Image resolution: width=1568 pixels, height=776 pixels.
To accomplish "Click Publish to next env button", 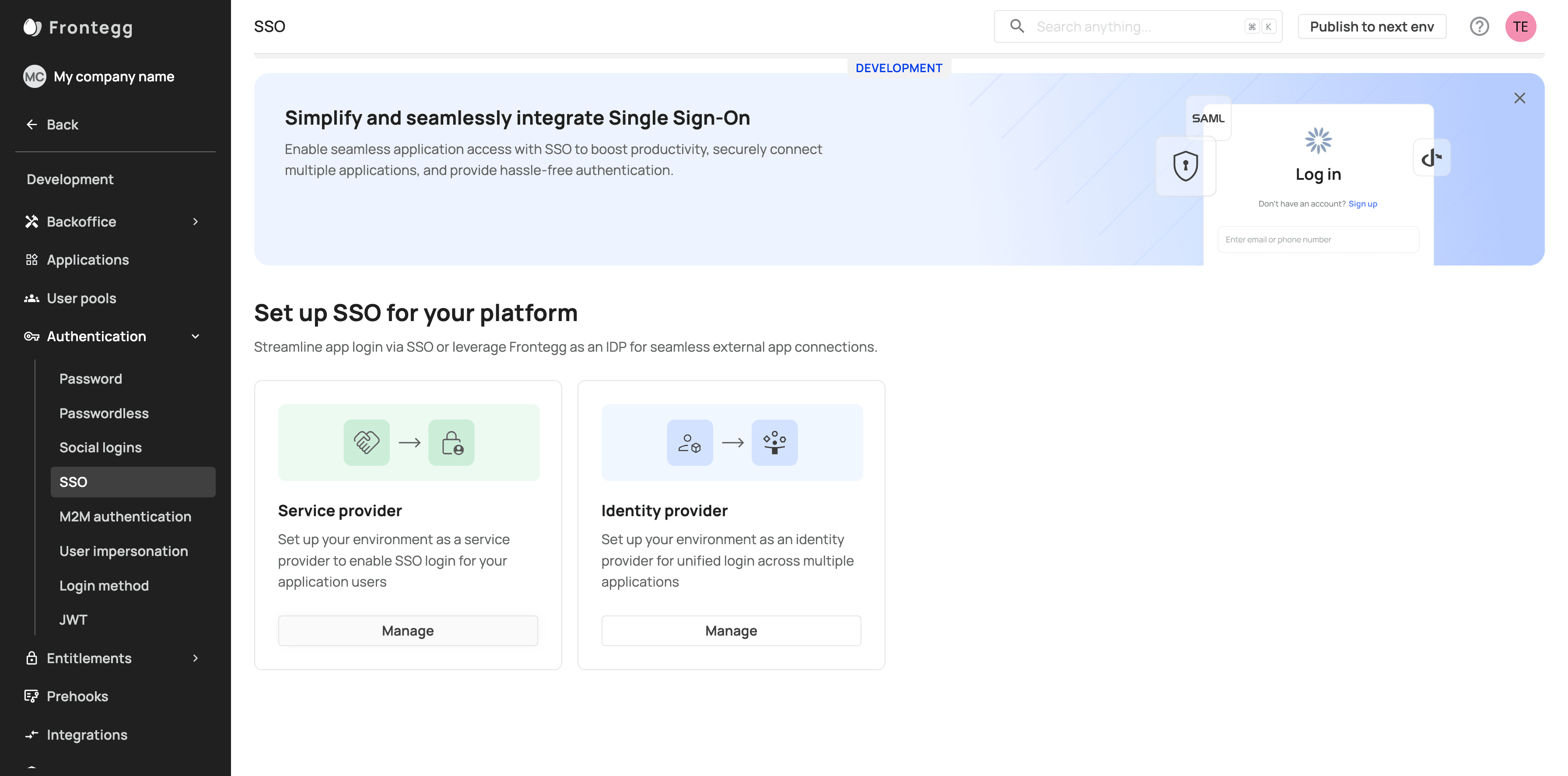I will click(x=1372, y=27).
